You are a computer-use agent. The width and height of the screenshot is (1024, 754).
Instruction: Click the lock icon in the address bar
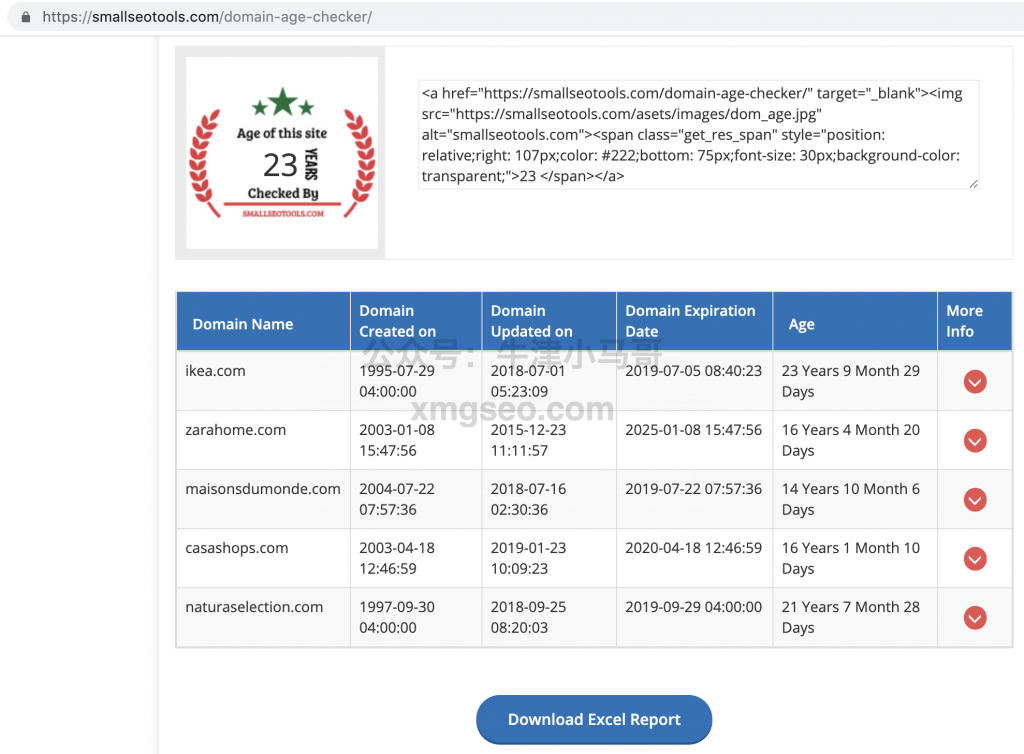(25, 17)
